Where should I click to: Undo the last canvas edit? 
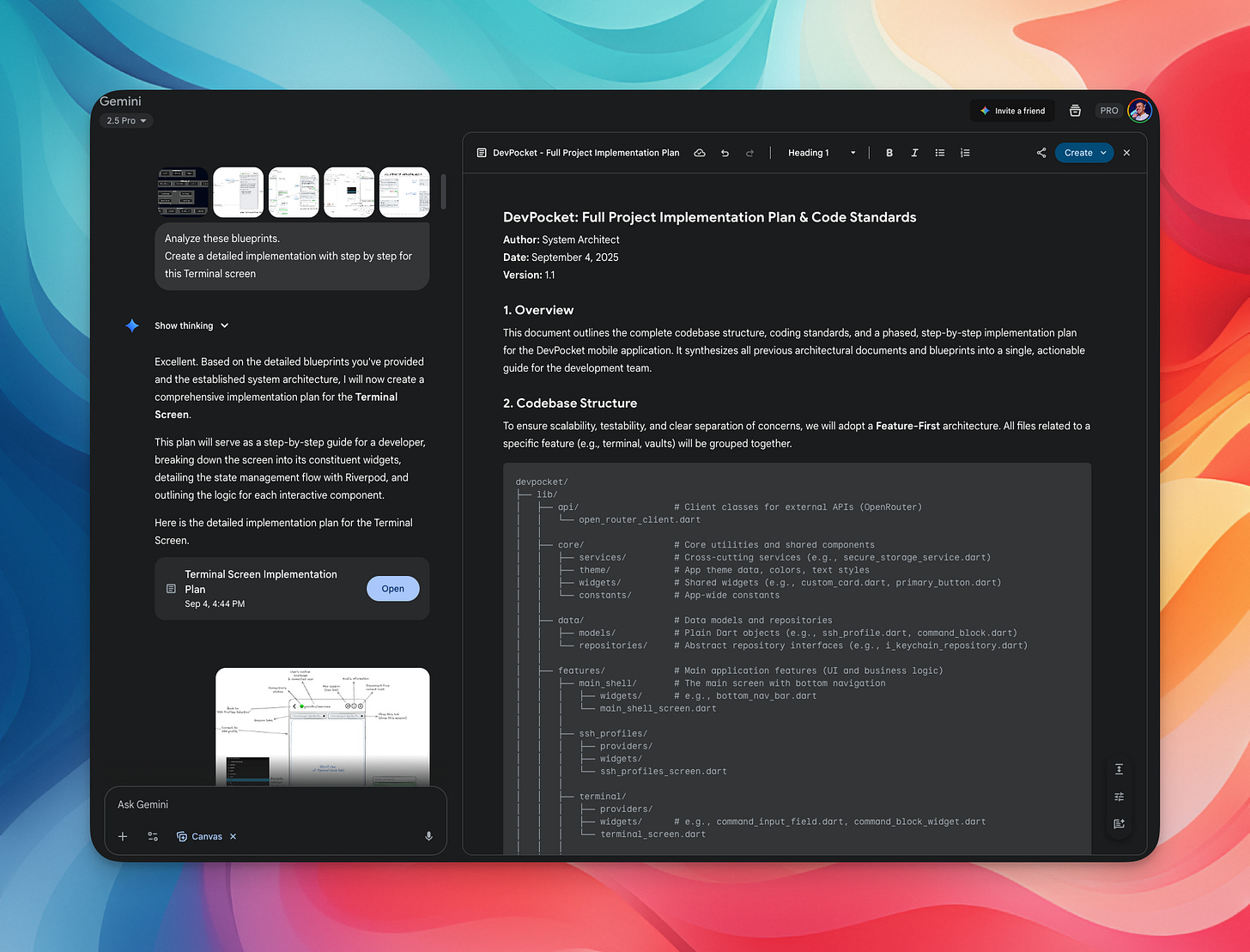(725, 153)
